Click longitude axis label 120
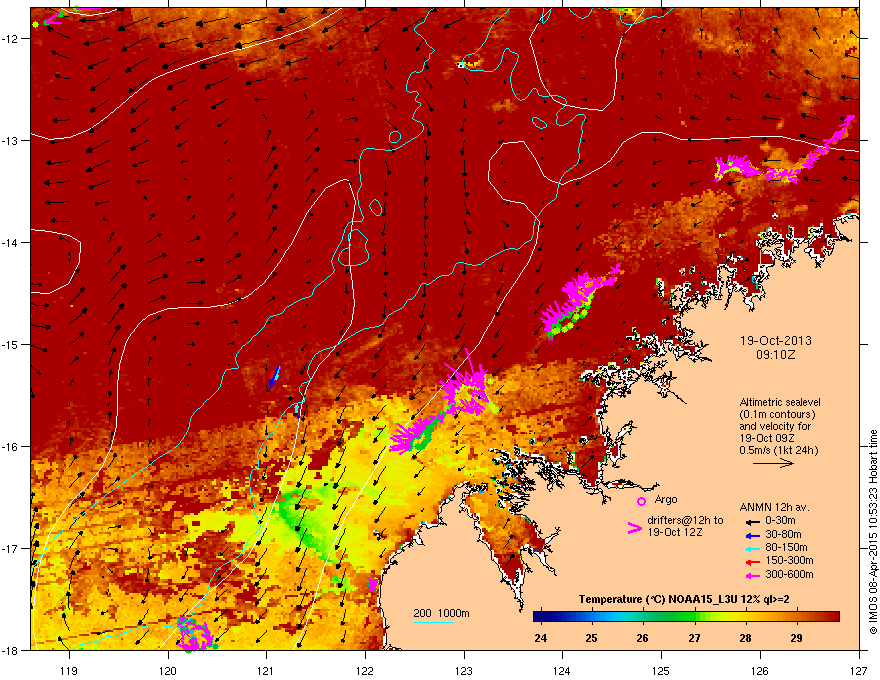The width and height of the screenshot is (880, 680). click(x=168, y=670)
